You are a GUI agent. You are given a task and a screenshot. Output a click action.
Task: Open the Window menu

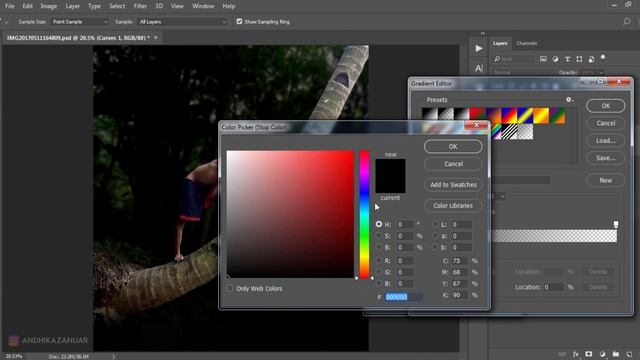(203, 6)
